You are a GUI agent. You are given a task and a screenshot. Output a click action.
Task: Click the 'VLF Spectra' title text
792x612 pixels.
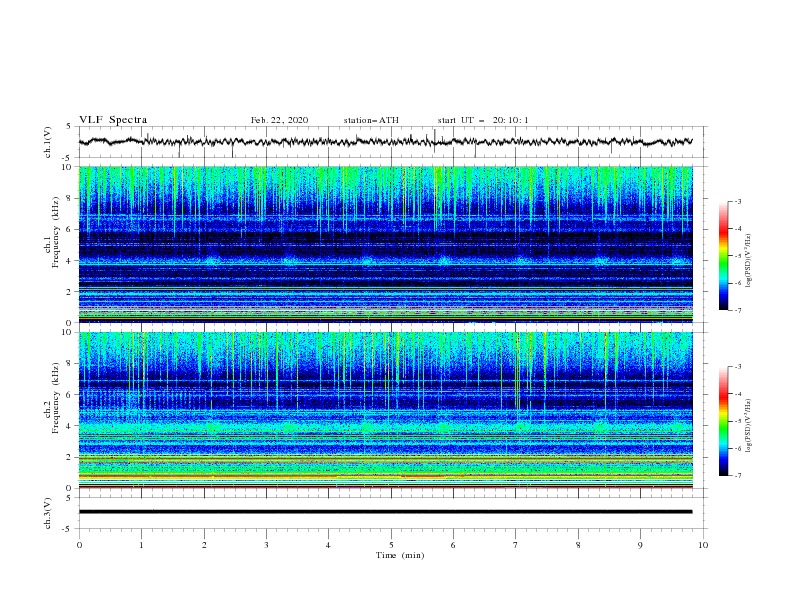[113, 120]
